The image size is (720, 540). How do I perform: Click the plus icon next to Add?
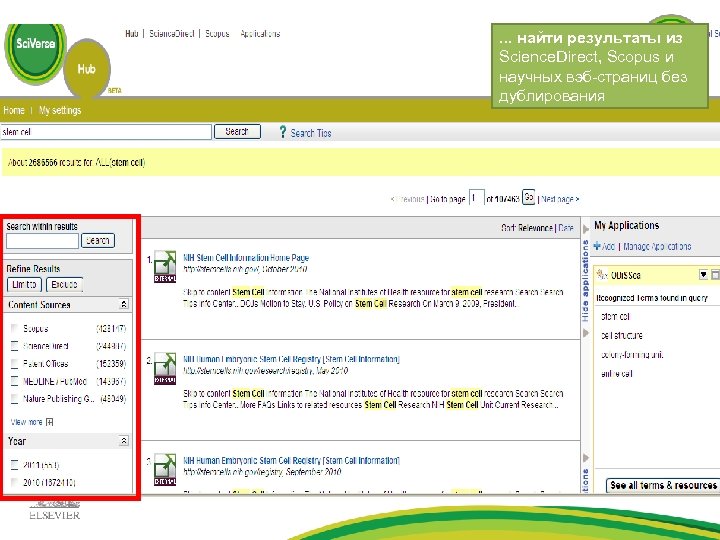(x=597, y=246)
